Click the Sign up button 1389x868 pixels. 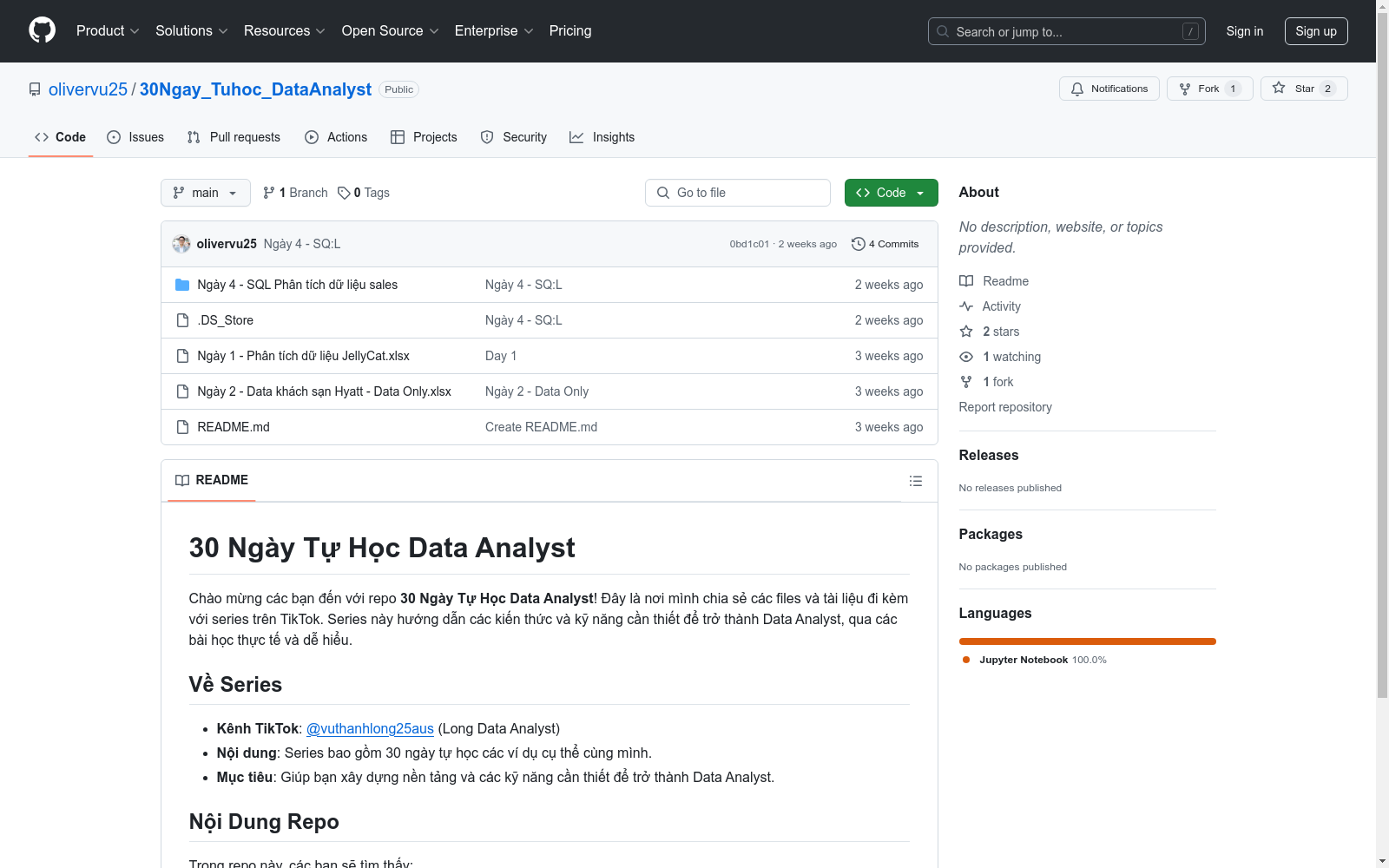coord(1316,31)
